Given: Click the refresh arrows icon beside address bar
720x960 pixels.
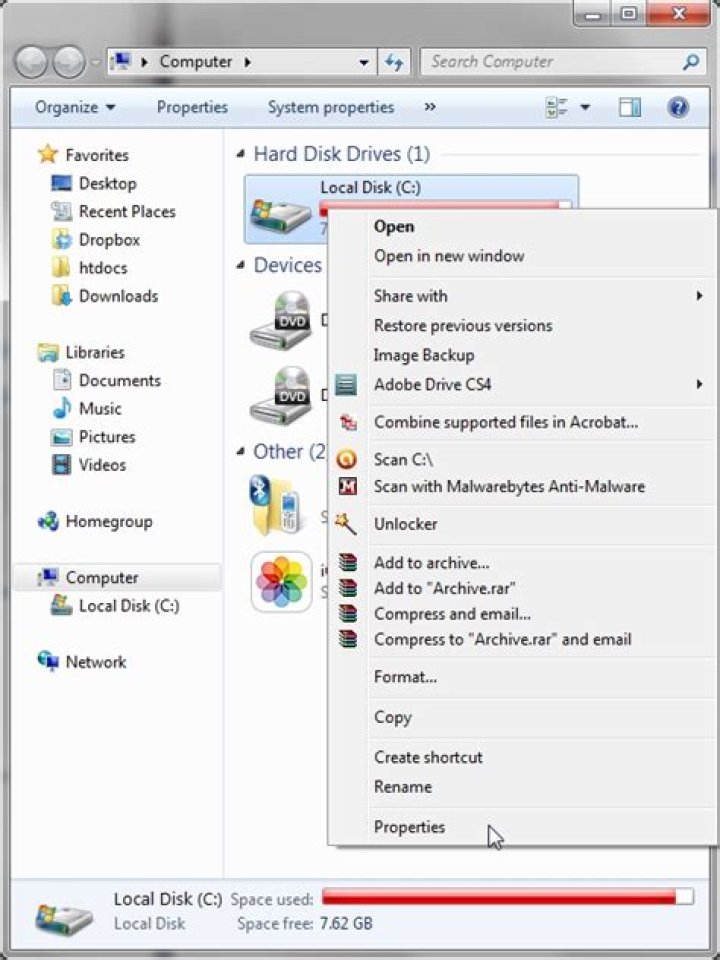Looking at the screenshot, I should (394, 62).
